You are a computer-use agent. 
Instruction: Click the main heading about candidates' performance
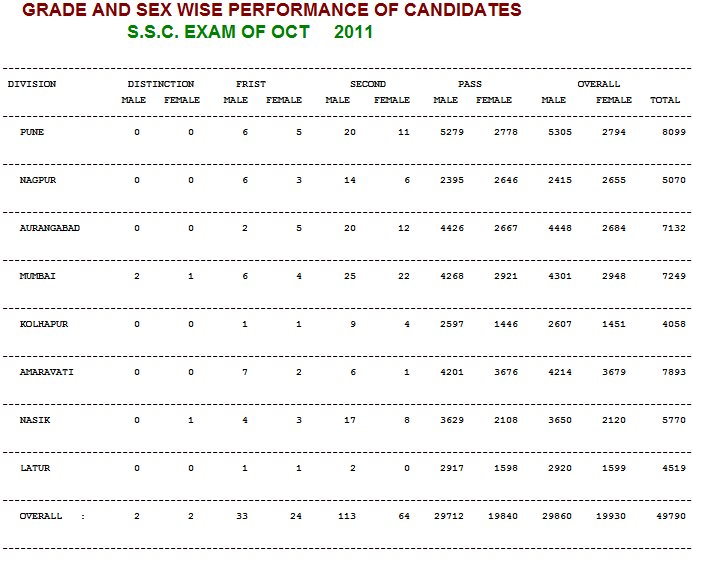click(272, 10)
